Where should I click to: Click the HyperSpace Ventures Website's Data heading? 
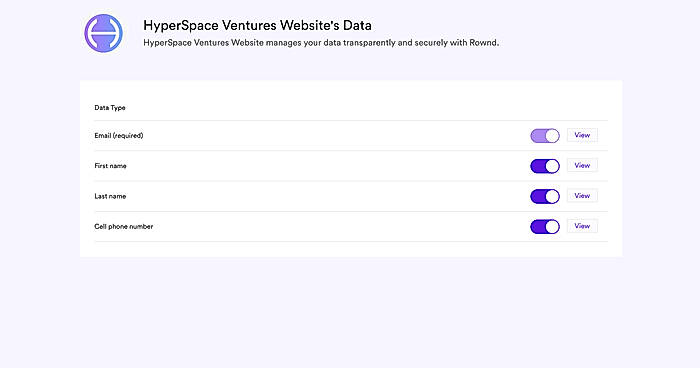[258, 25]
